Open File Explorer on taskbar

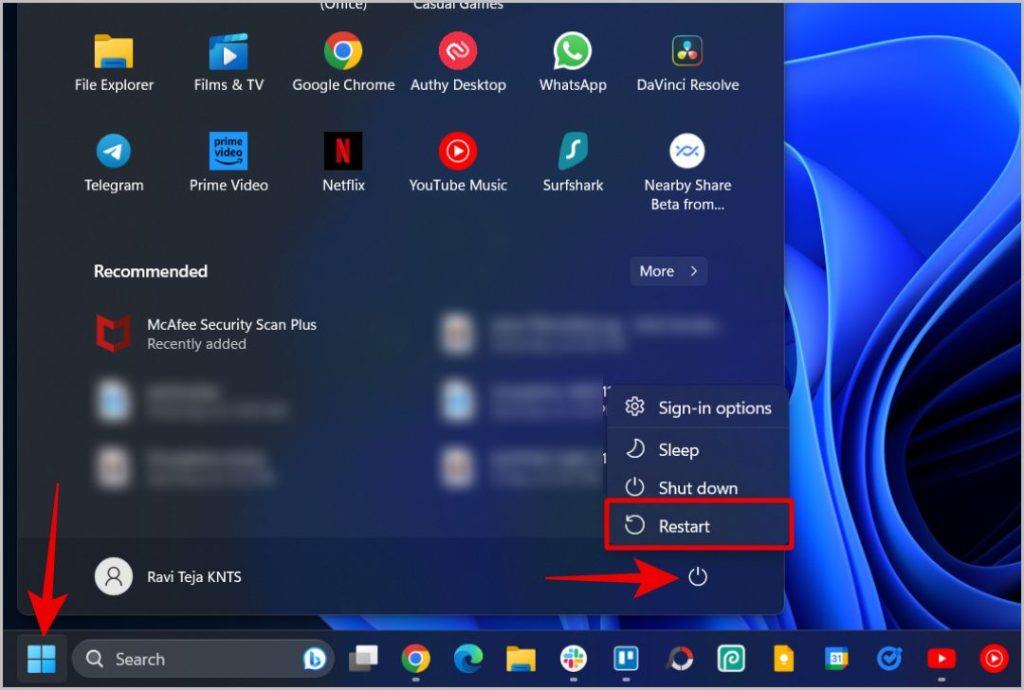(x=520, y=659)
